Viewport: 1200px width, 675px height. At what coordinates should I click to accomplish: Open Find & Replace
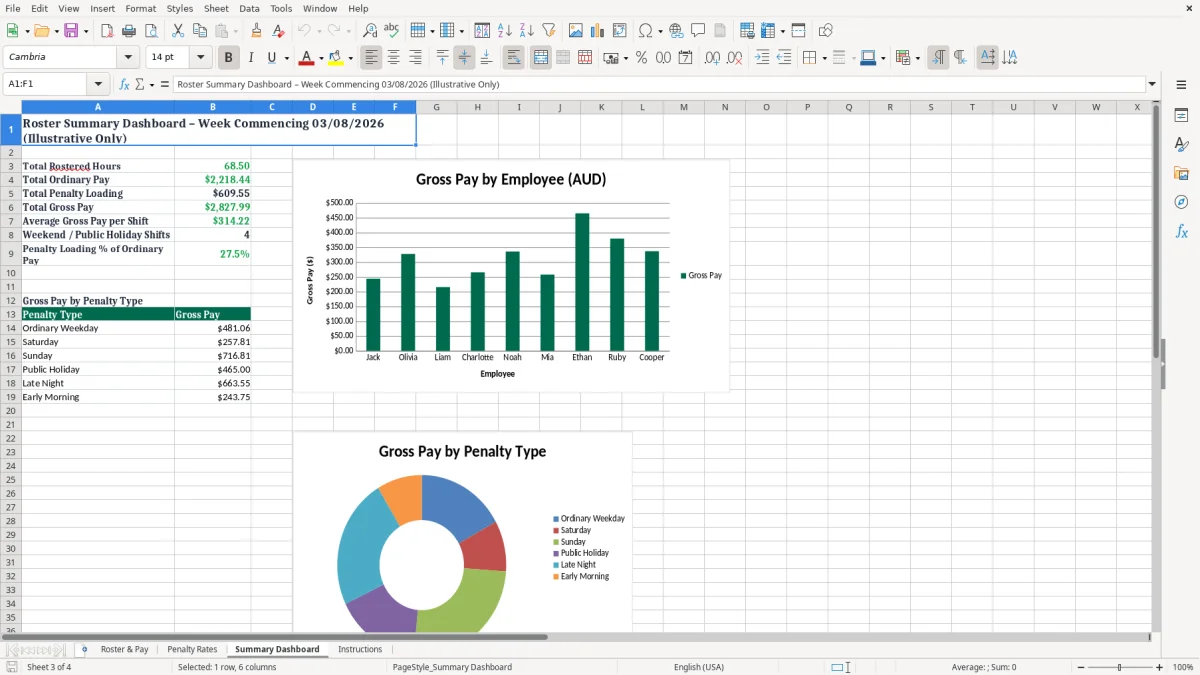[370, 31]
